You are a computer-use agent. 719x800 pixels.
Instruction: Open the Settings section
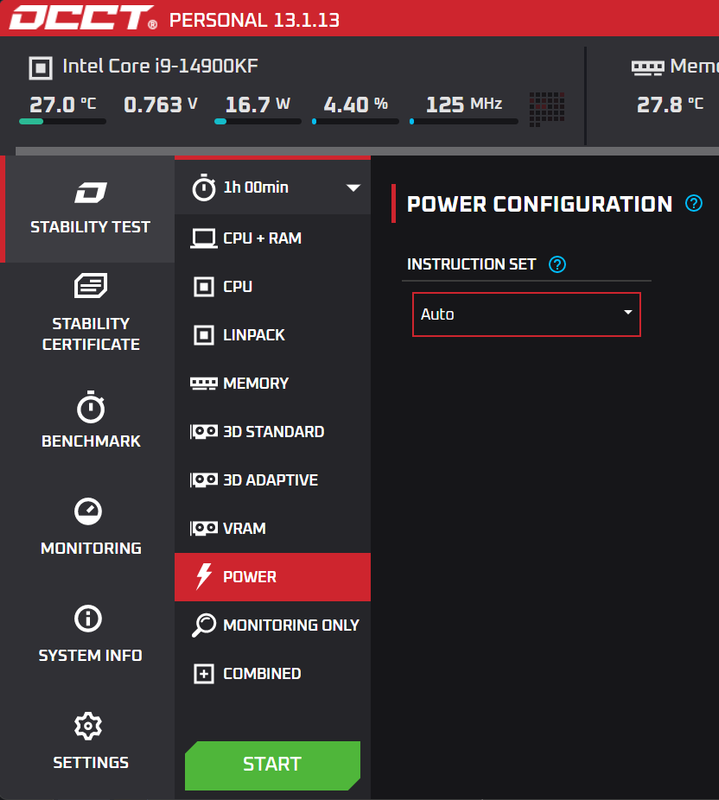coord(90,741)
